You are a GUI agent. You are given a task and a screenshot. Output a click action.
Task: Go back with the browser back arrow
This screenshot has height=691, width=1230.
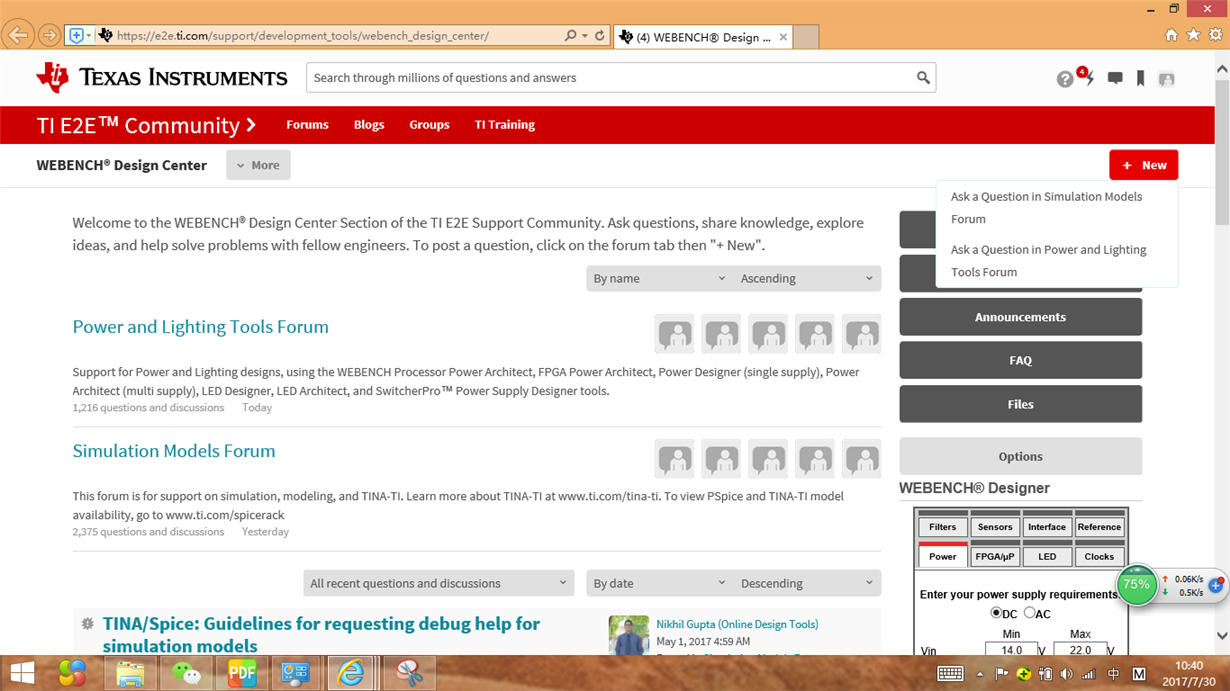[18, 35]
